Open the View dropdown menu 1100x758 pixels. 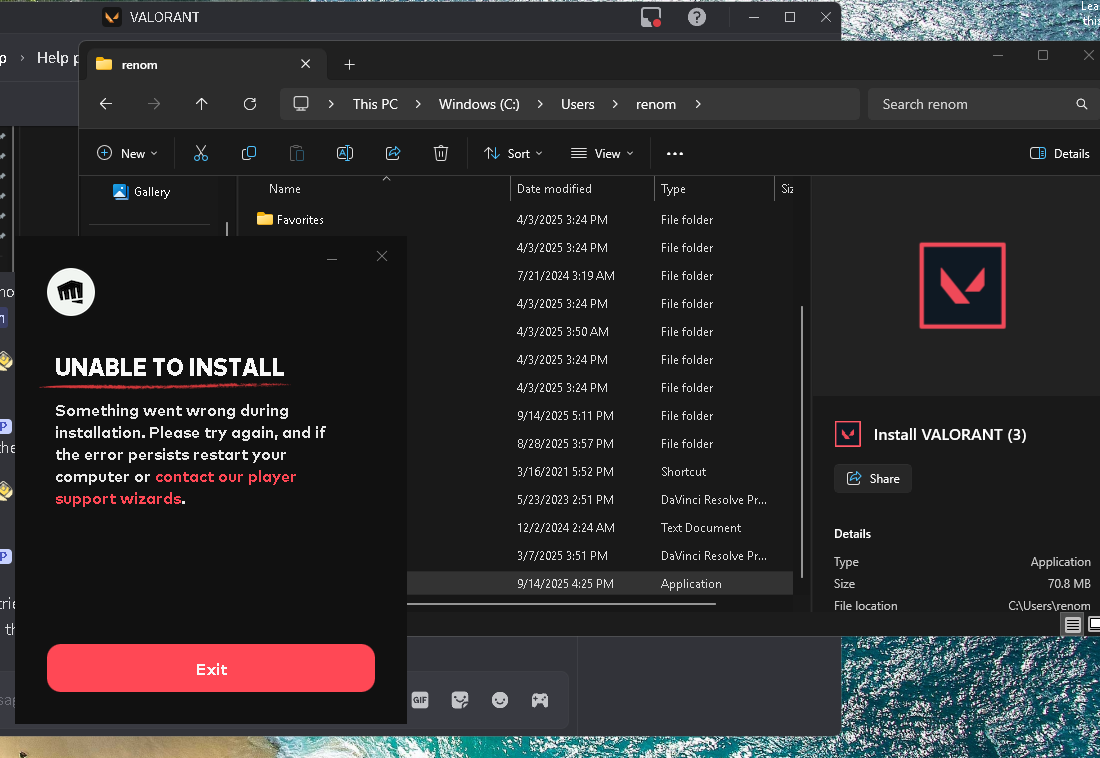602,154
